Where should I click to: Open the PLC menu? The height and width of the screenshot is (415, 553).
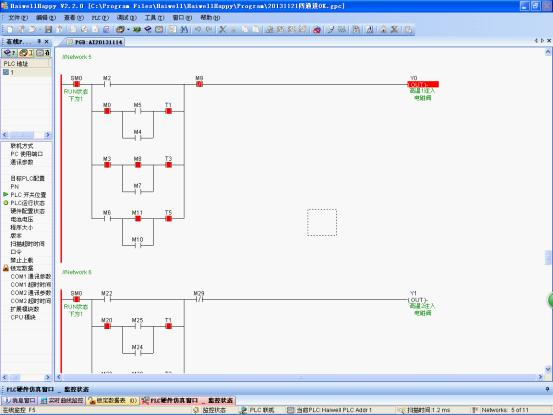100,17
